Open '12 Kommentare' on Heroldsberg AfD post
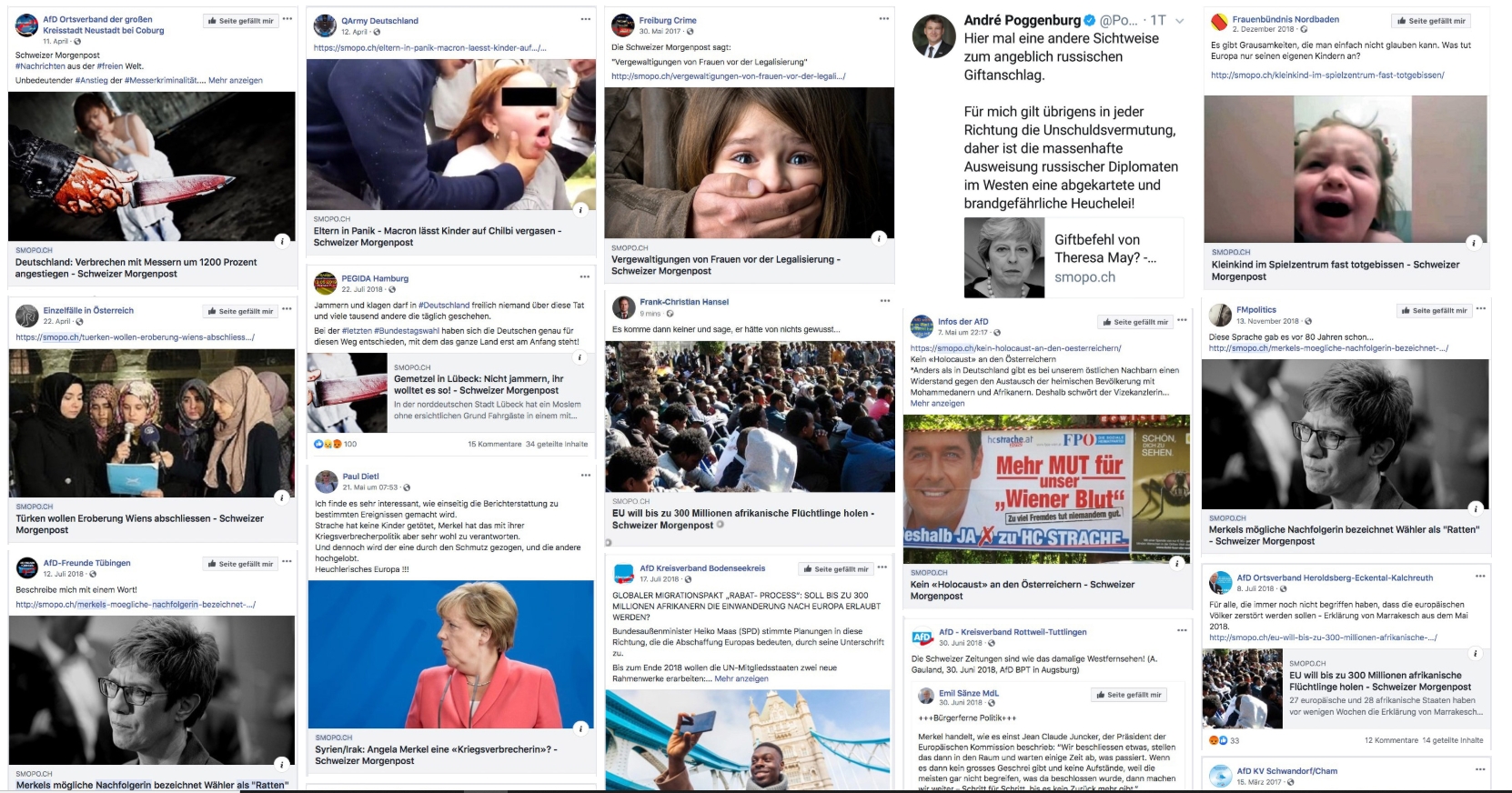The width and height of the screenshot is (1512, 793). point(1391,740)
